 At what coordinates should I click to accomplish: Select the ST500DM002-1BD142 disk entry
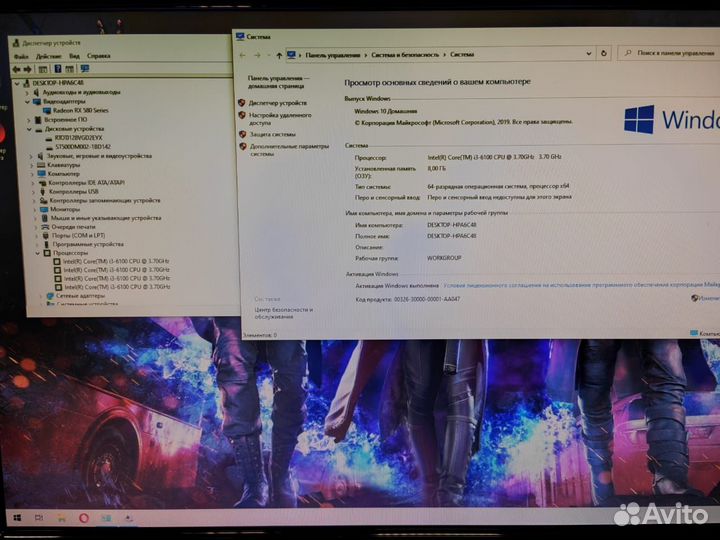click(x=83, y=147)
